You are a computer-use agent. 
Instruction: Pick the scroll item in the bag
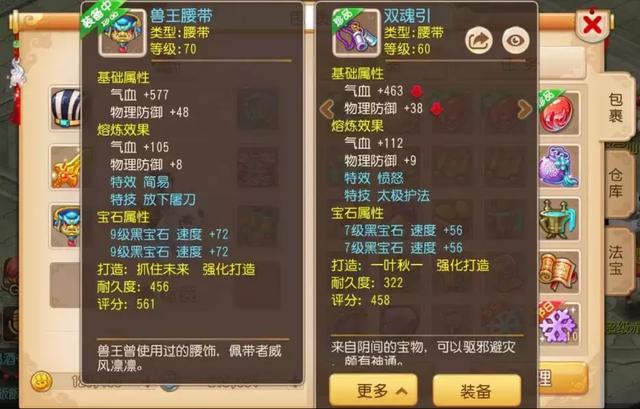click(x=558, y=273)
